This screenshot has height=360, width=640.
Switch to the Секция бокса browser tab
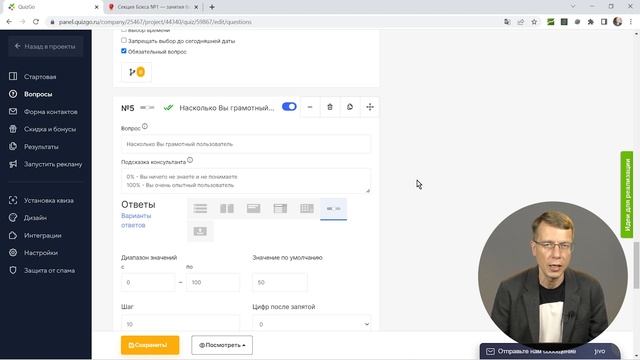pos(153,7)
